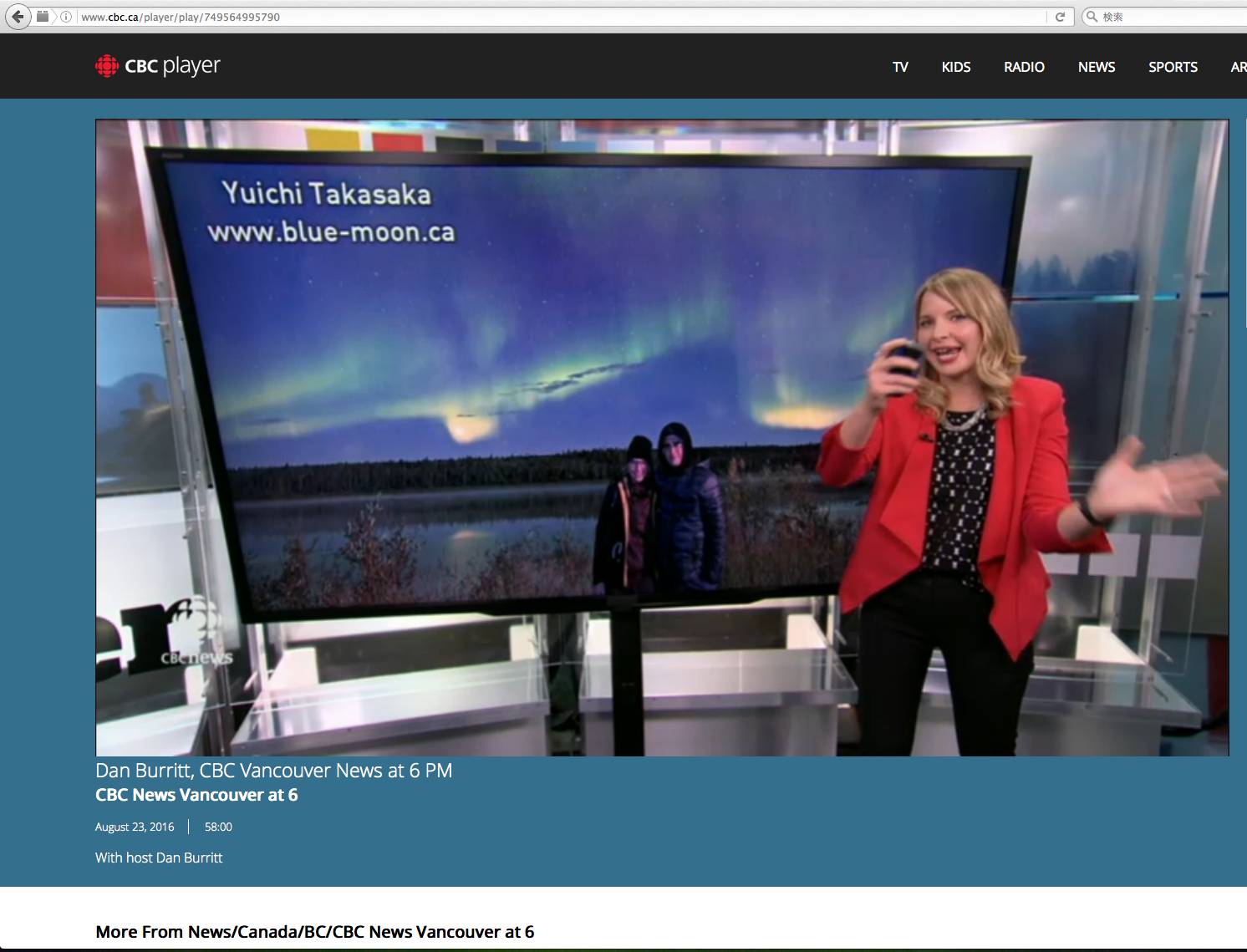
Task: Click the magnifier icon in search box
Action: click(1092, 17)
